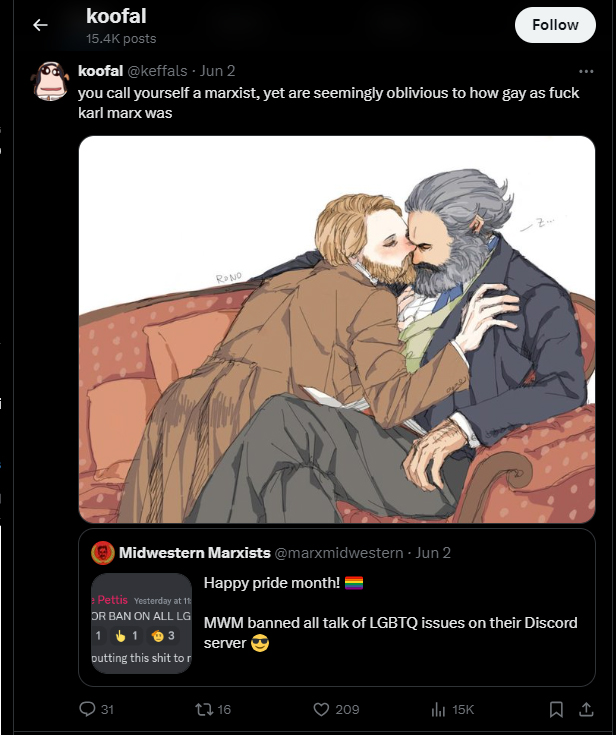
Task: Open the Midwestern Marxists avatar icon
Action: click(x=103, y=552)
